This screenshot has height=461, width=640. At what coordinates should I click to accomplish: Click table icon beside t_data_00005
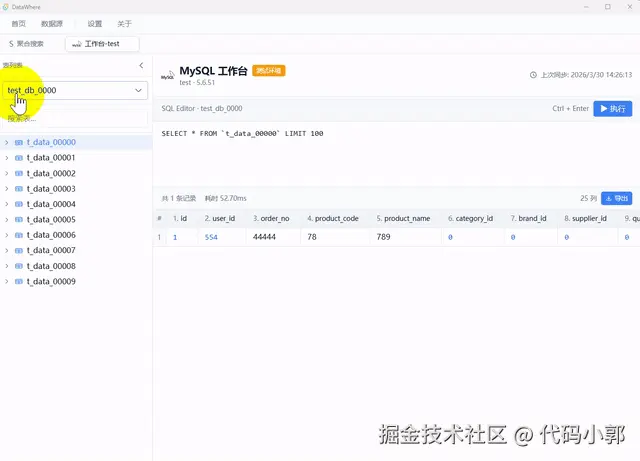[x=19, y=219]
